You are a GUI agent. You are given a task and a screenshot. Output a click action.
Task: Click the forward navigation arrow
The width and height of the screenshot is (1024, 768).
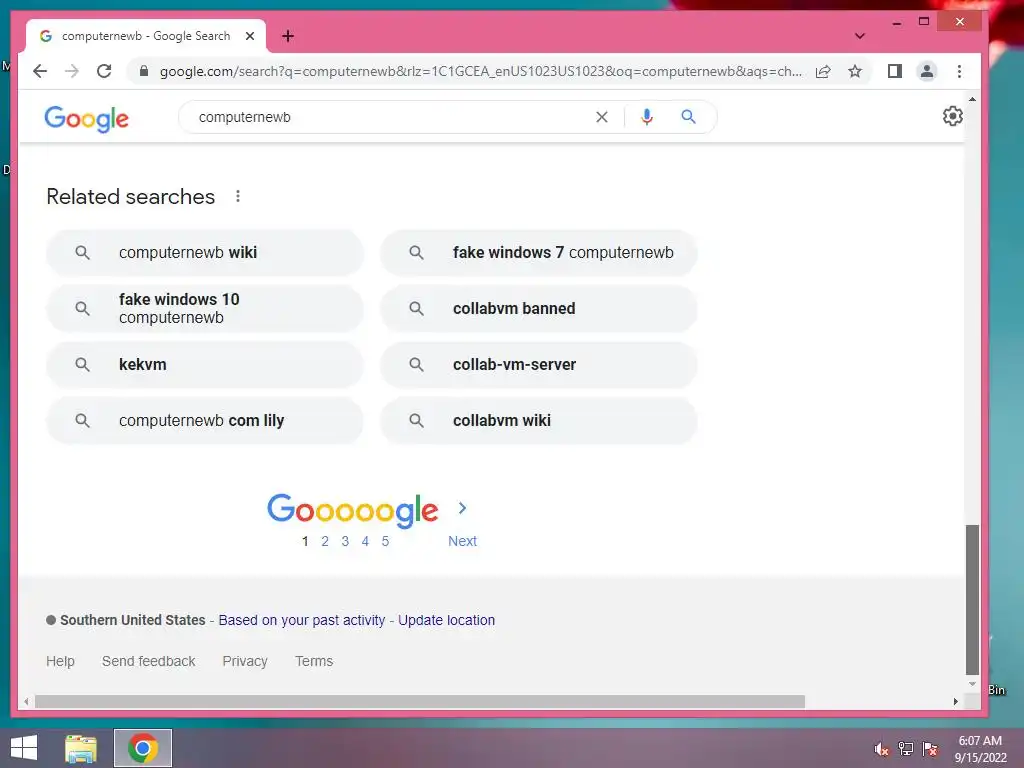click(x=72, y=71)
